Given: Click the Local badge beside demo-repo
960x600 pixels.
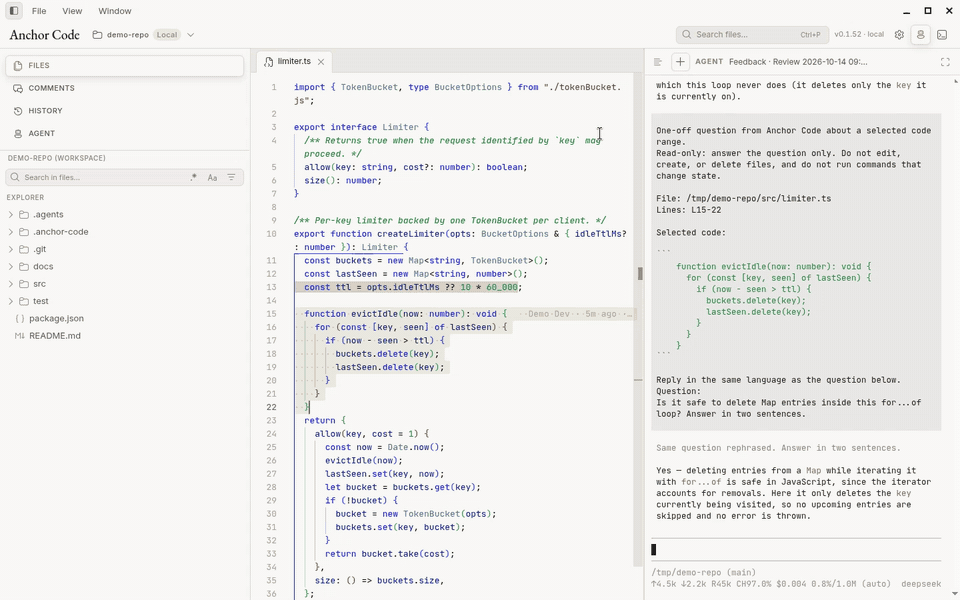Looking at the screenshot, I should pos(167,35).
